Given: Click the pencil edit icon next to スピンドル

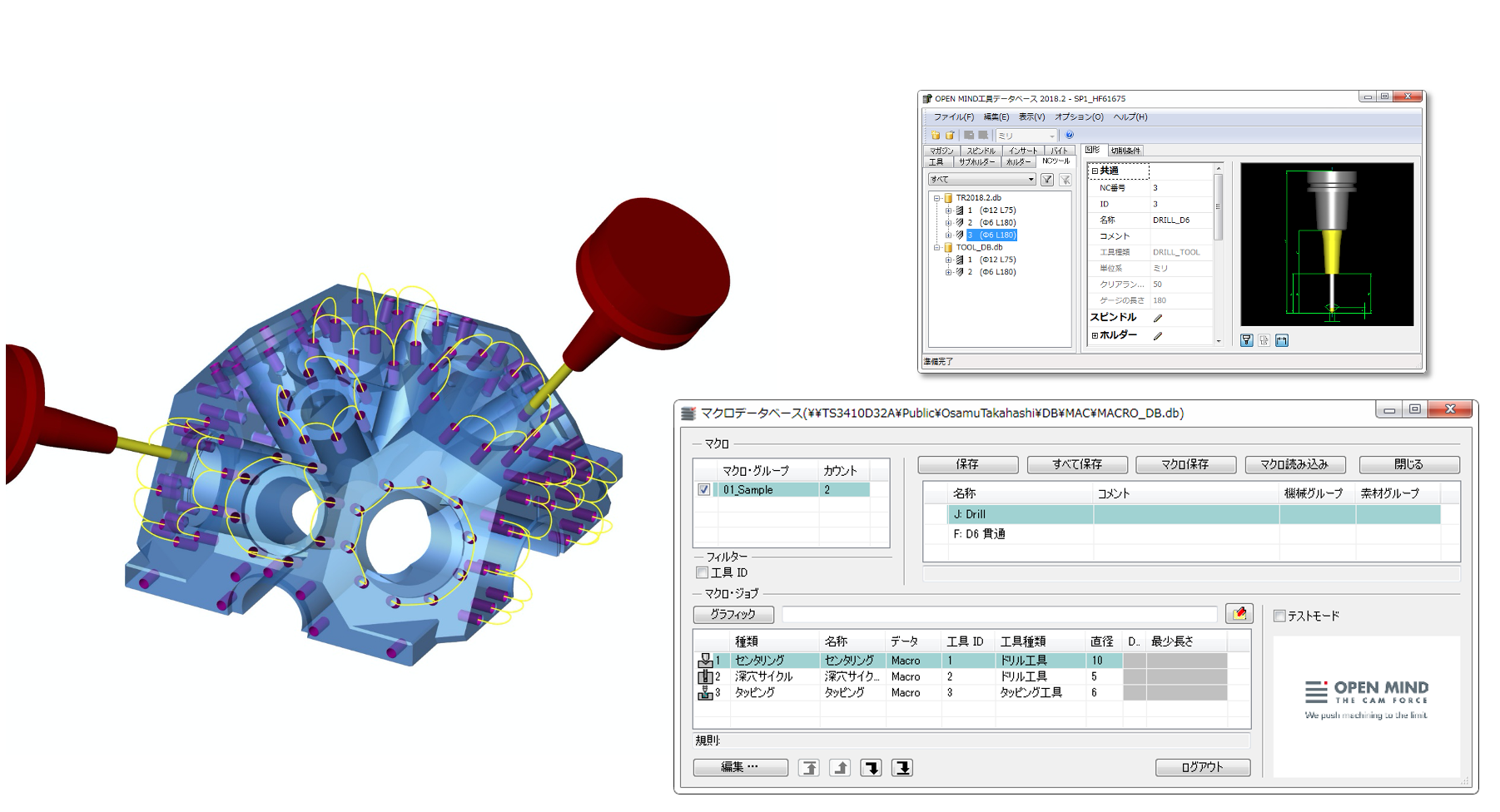Looking at the screenshot, I should [1158, 318].
